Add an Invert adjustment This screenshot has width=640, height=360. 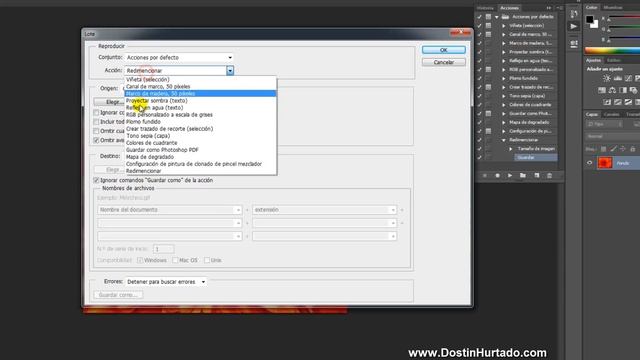coord(607,102)
